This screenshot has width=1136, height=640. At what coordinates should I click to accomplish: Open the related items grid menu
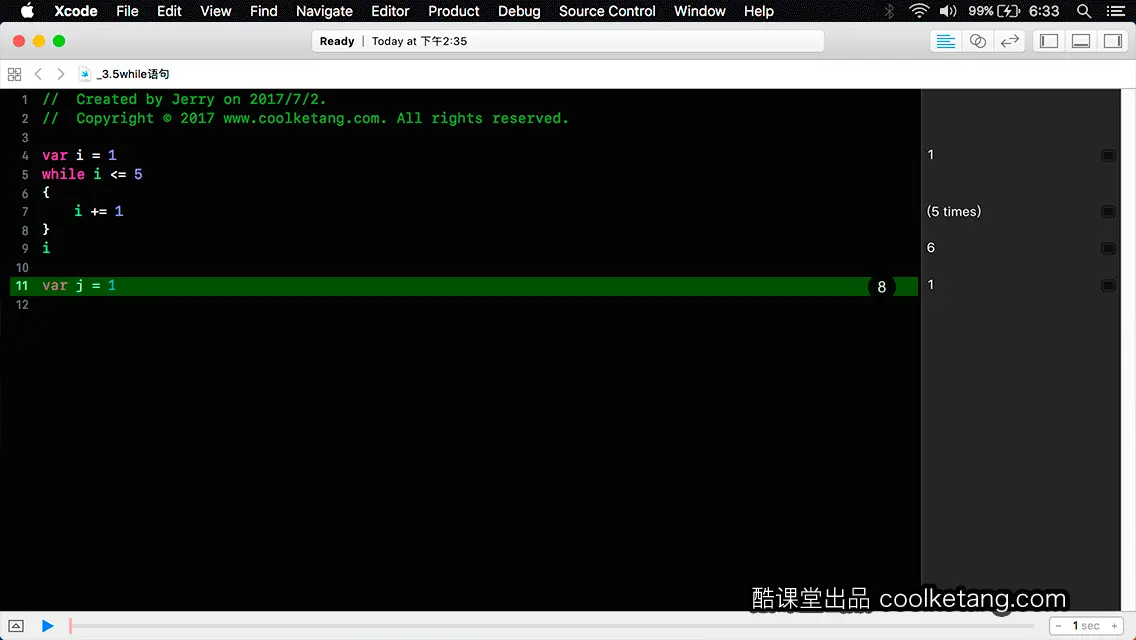coord(14,74)
